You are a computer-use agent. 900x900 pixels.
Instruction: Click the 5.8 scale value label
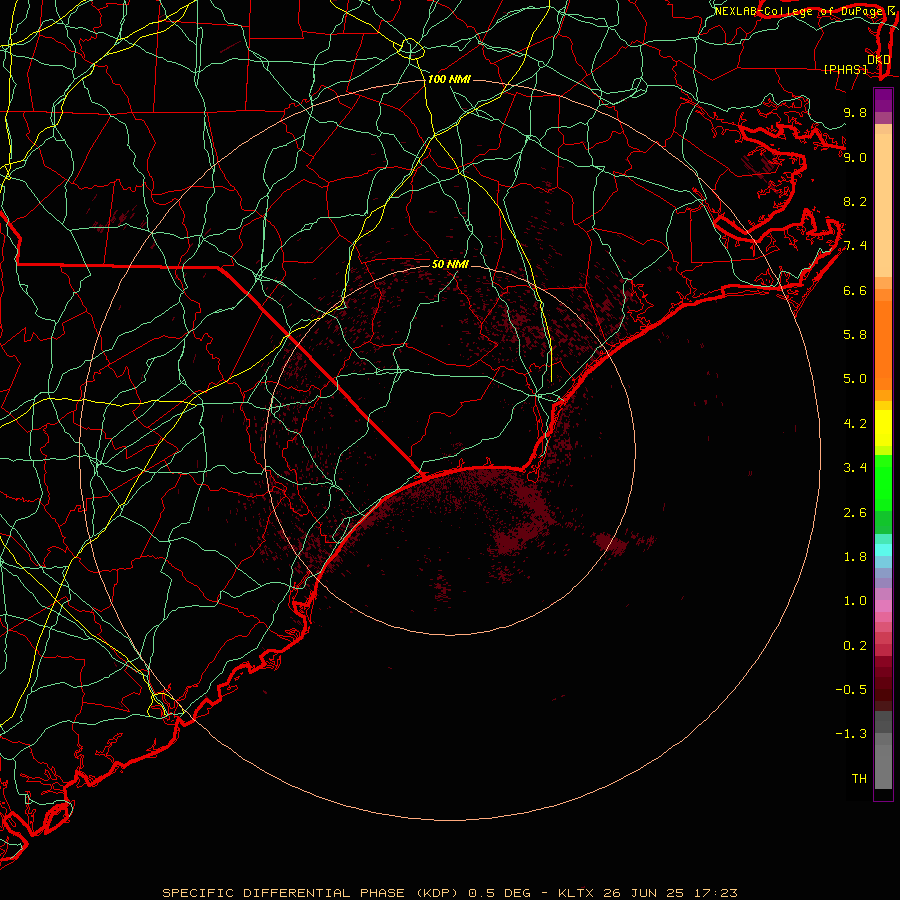855,335
